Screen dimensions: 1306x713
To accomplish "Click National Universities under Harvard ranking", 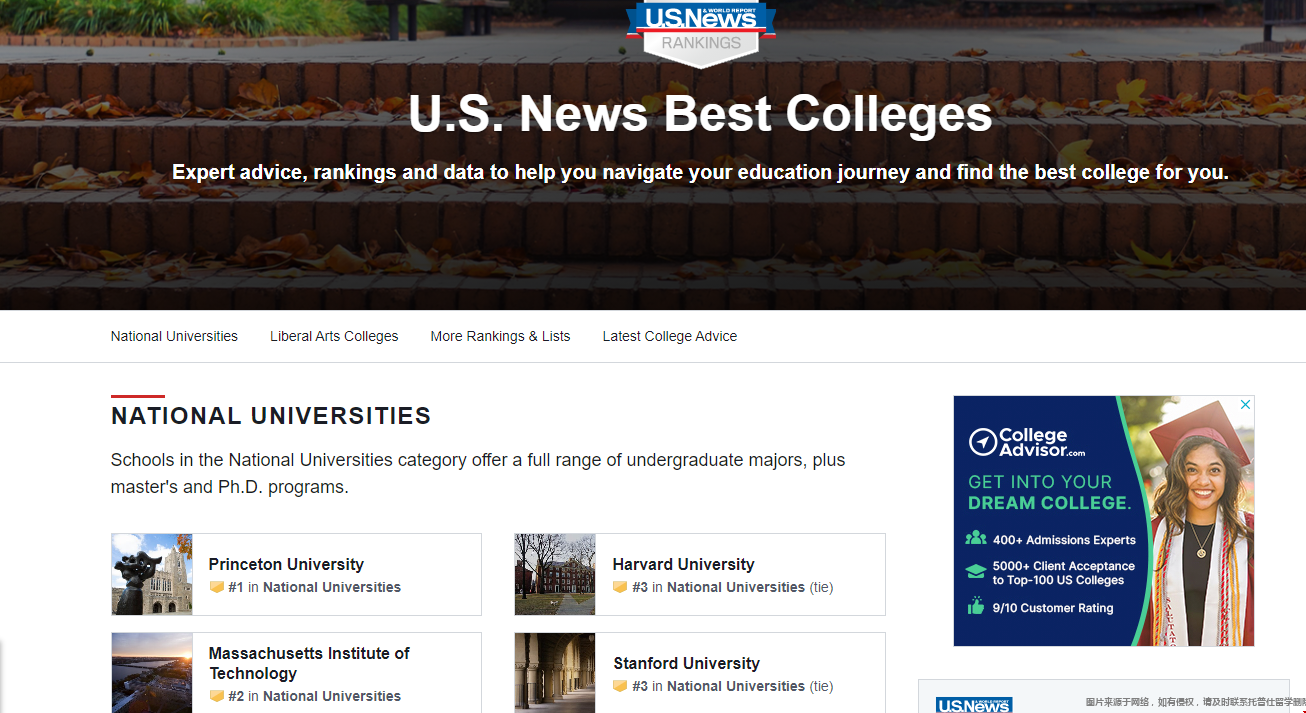I will [x=736, y=587].
